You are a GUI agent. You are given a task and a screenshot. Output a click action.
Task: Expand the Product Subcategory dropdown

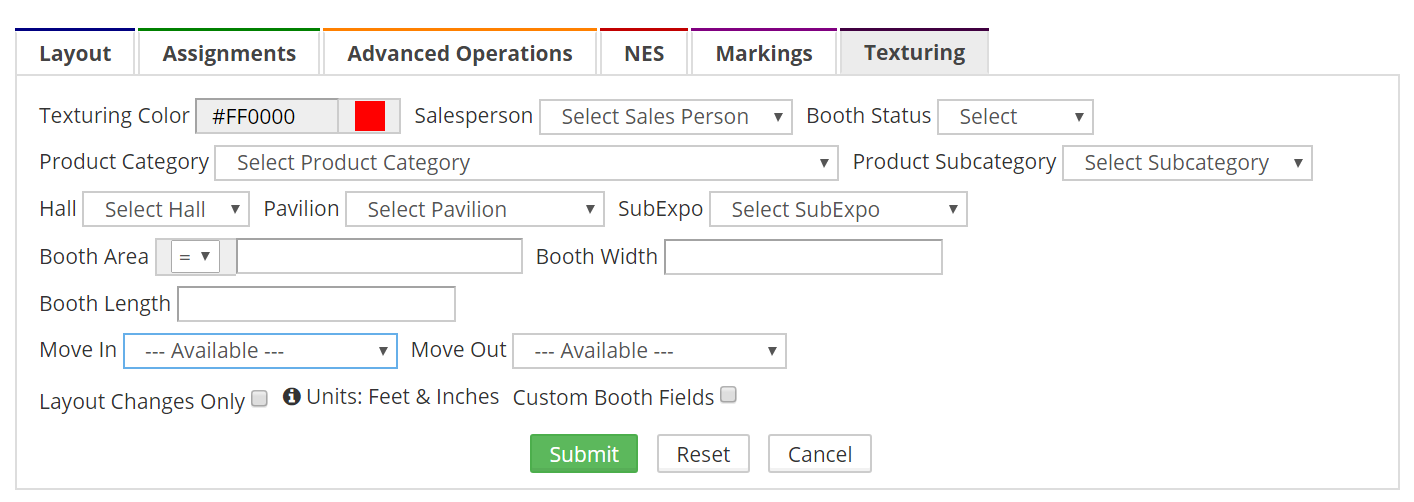[1186, 163]
